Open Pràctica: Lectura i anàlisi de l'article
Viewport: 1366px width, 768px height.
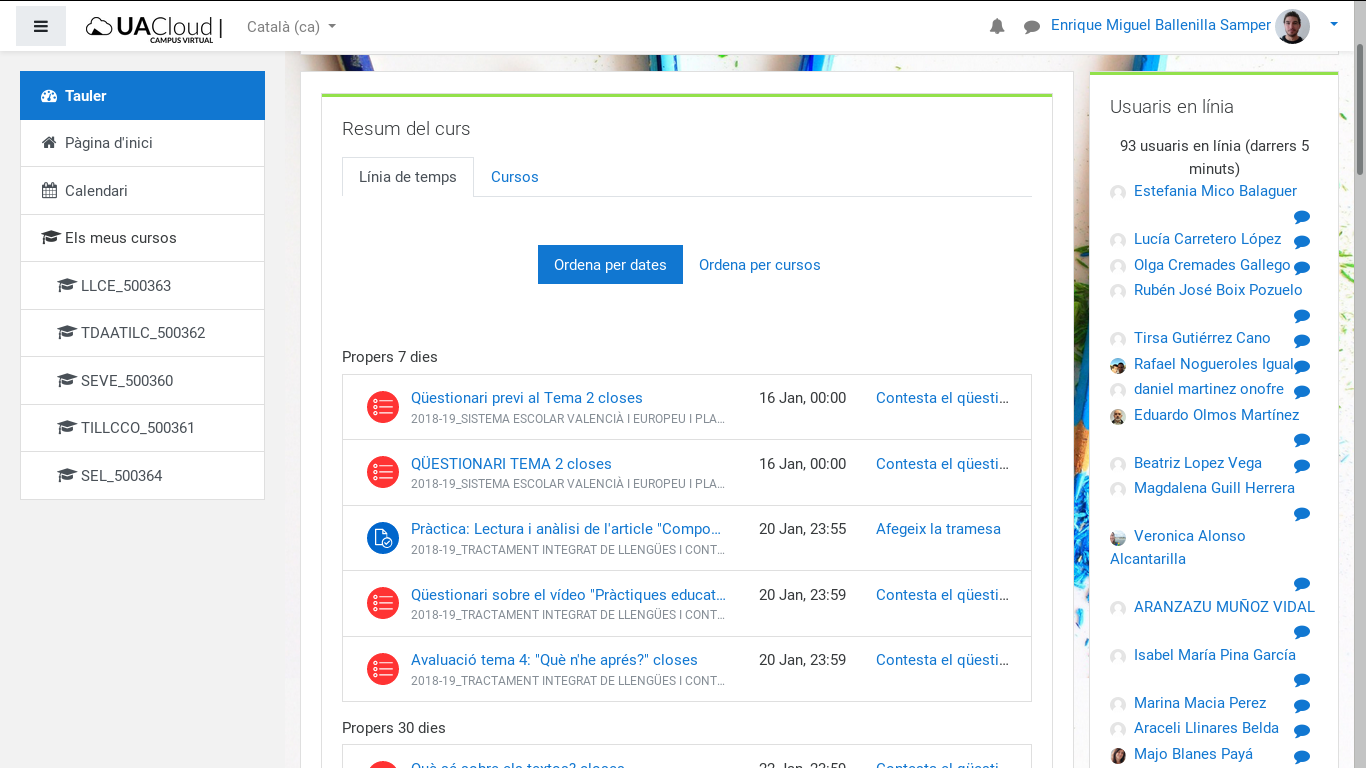click(566, 529)
